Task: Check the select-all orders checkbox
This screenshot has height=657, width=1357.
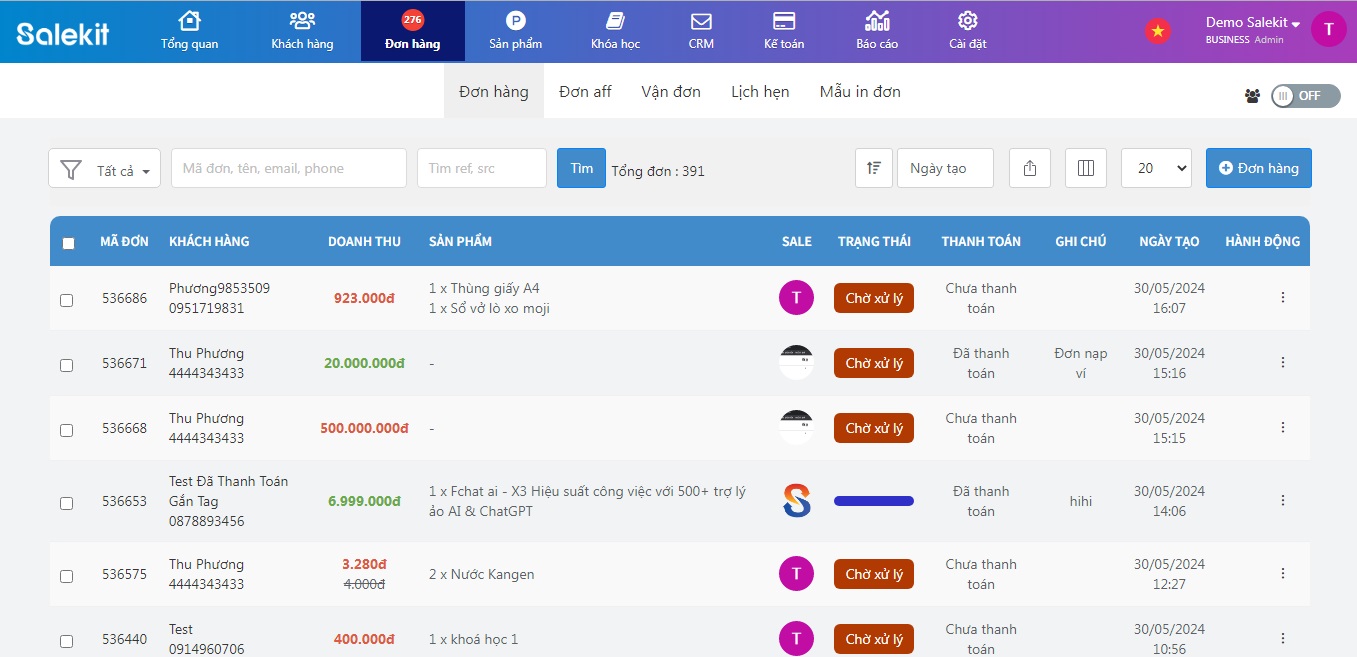Action: click(68, 242)
